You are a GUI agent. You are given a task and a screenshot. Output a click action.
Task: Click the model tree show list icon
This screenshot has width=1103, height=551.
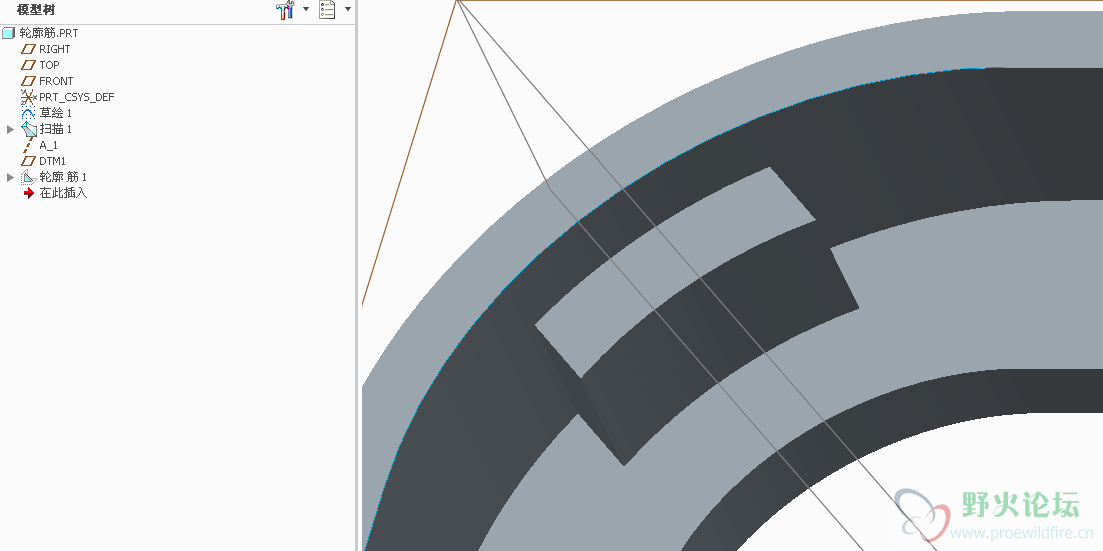(327, 10)
